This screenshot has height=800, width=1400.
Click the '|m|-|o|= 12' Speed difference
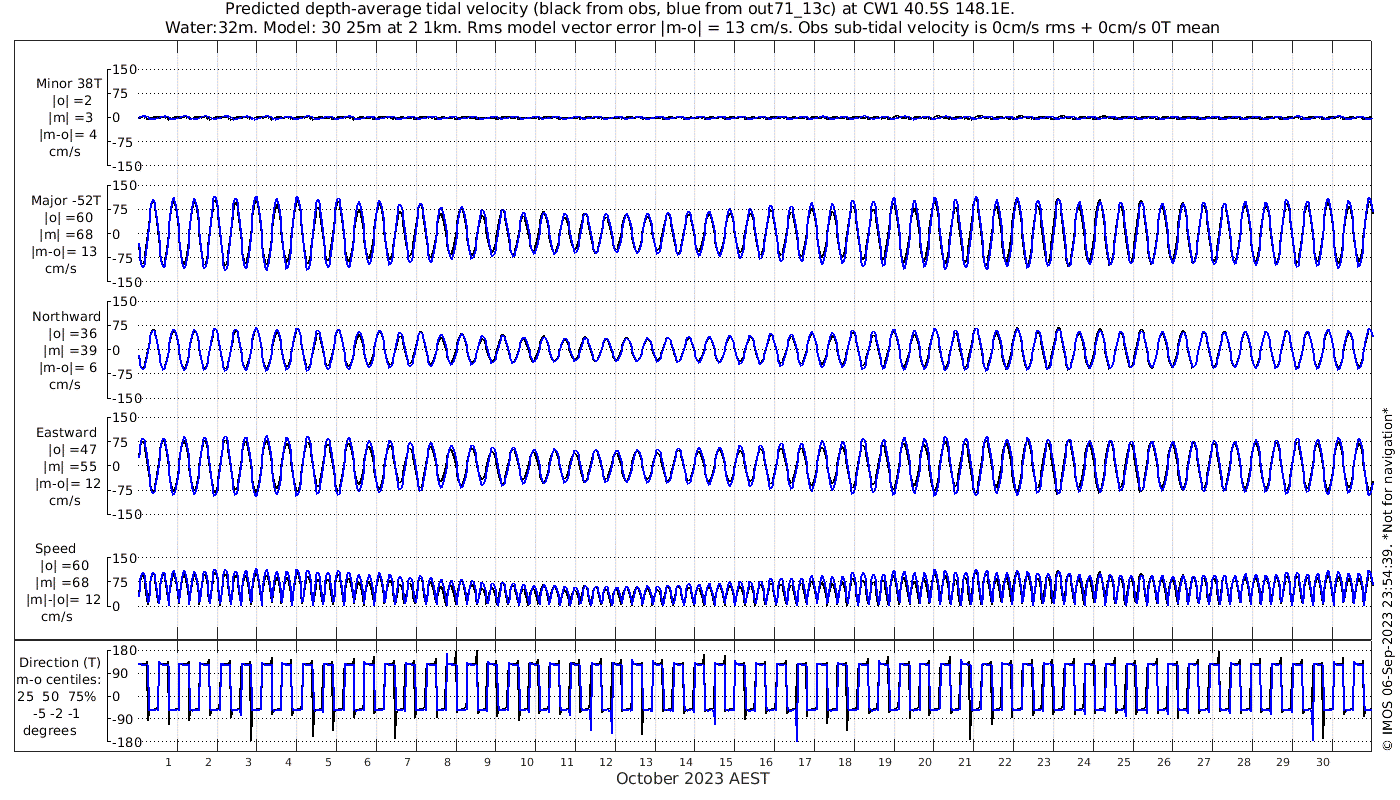click(x=64, y=600)
